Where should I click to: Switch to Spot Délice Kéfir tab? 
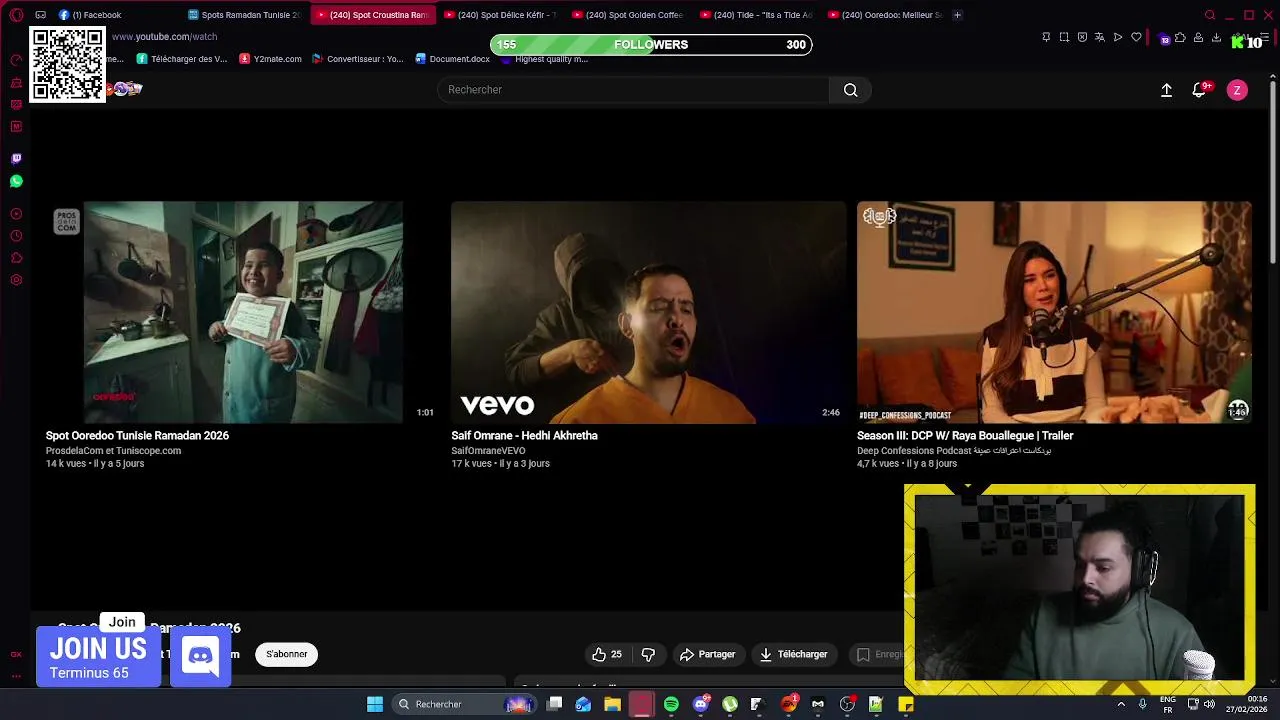[x=502, y=15]
